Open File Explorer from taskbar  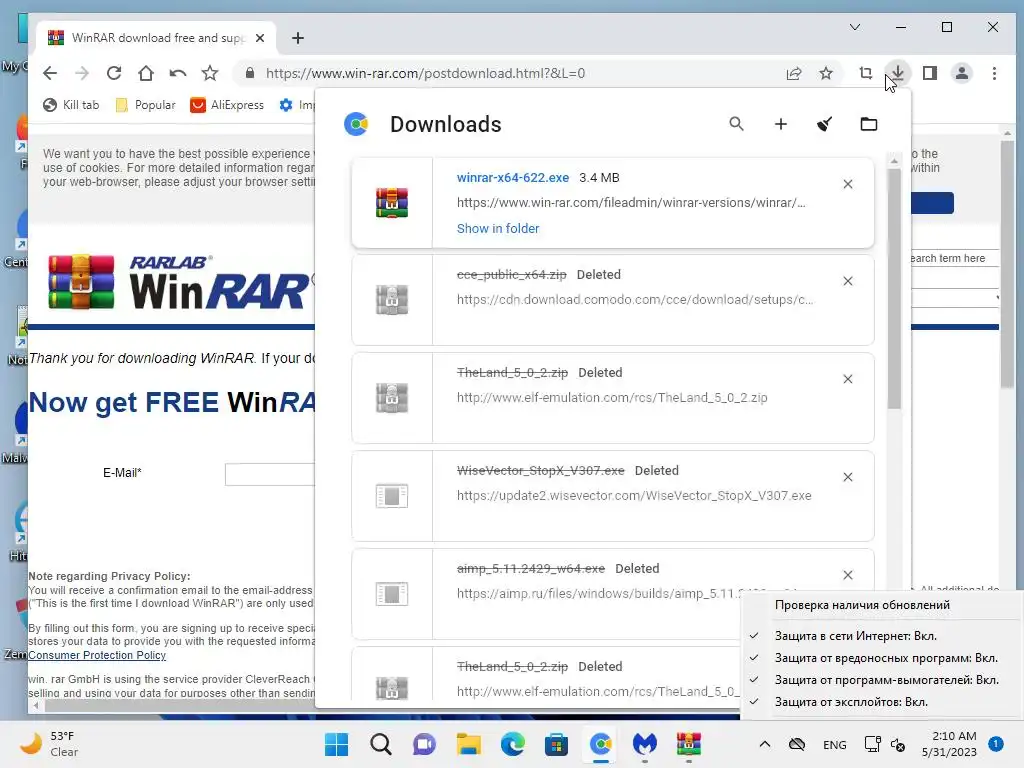[468, 744]
